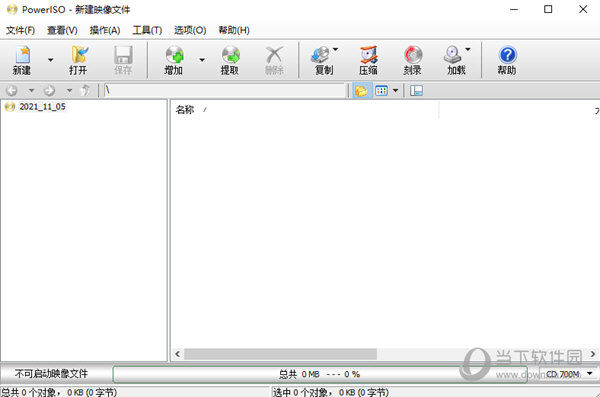Click the Burn (刻录) disc icon
Screen dimensions: 600x397
[x=413, y=55]
